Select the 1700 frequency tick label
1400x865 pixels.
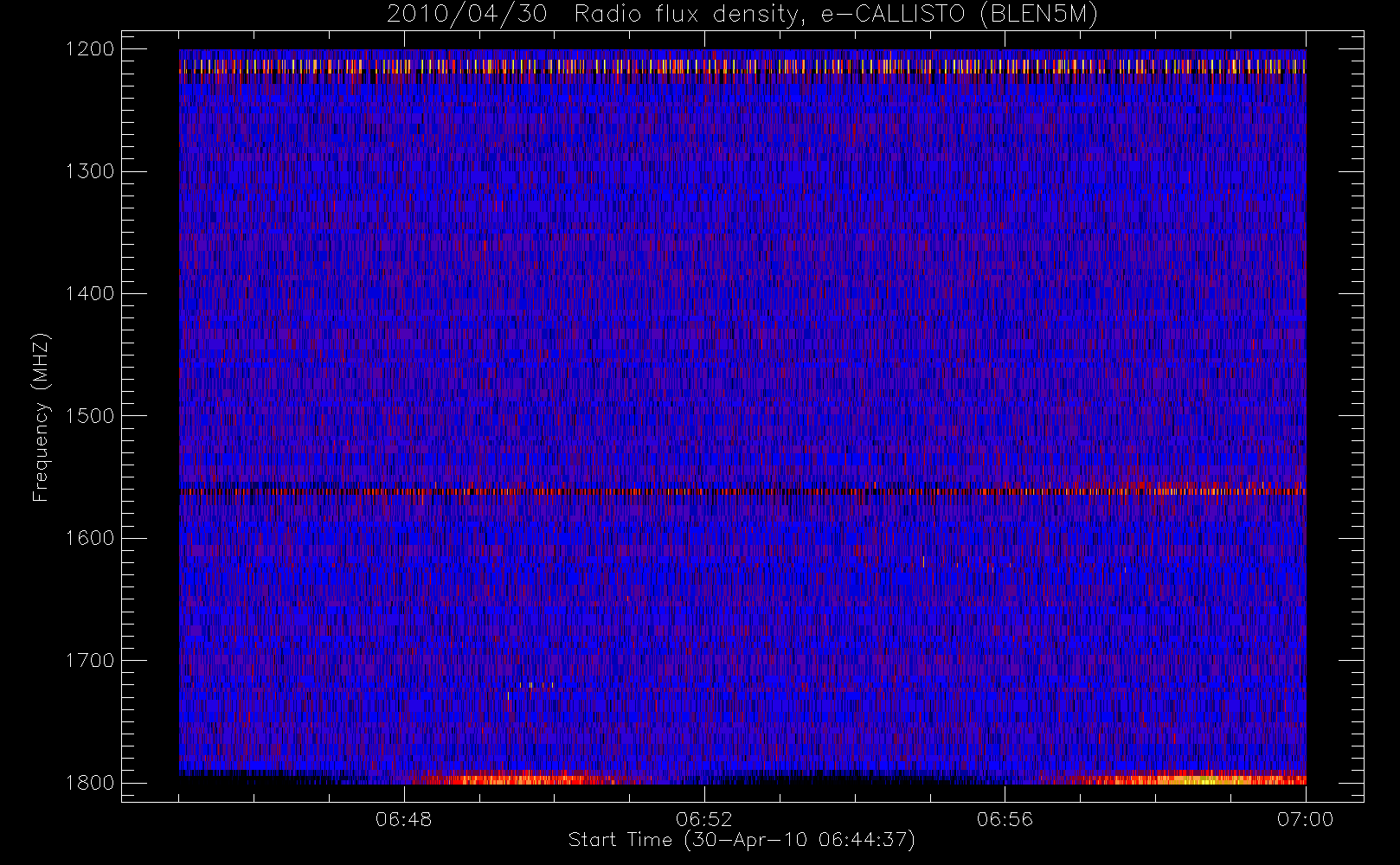(90, 660)
